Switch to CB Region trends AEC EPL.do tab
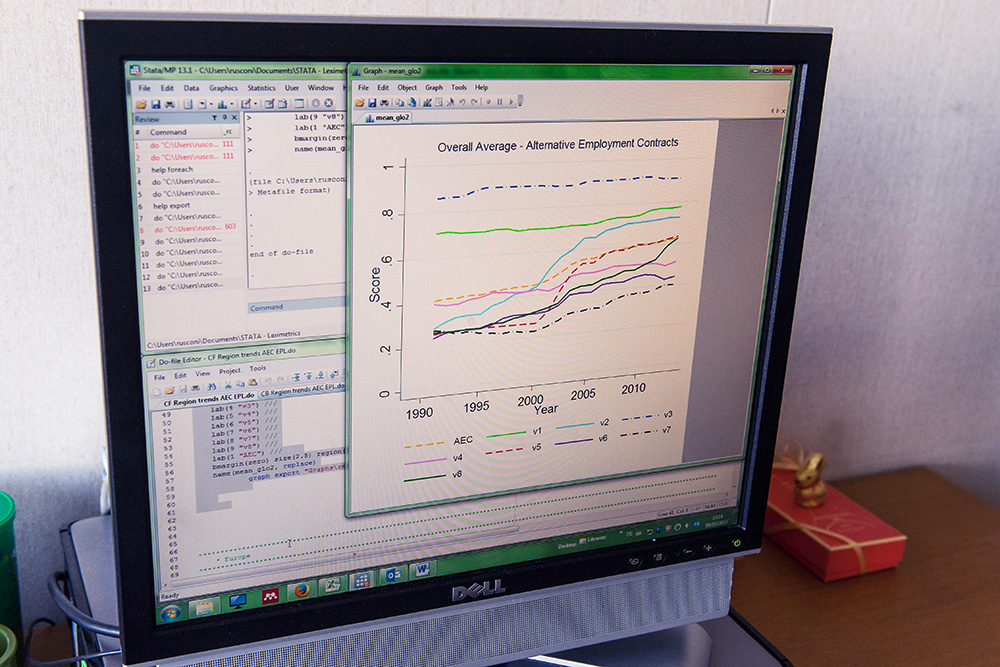This screenshot has width=1000, height=667. pos(303,390)
